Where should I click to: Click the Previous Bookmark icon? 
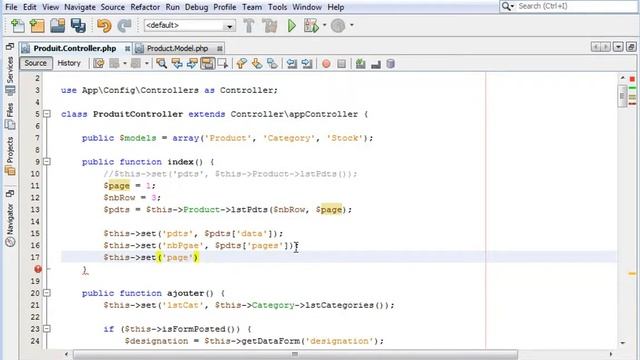[x=242, y=63]
